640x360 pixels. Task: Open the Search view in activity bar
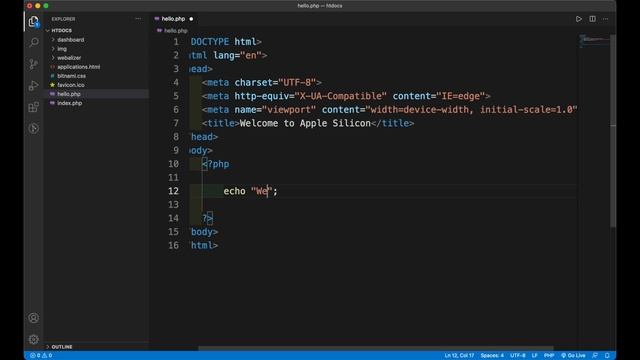(34, 42)
